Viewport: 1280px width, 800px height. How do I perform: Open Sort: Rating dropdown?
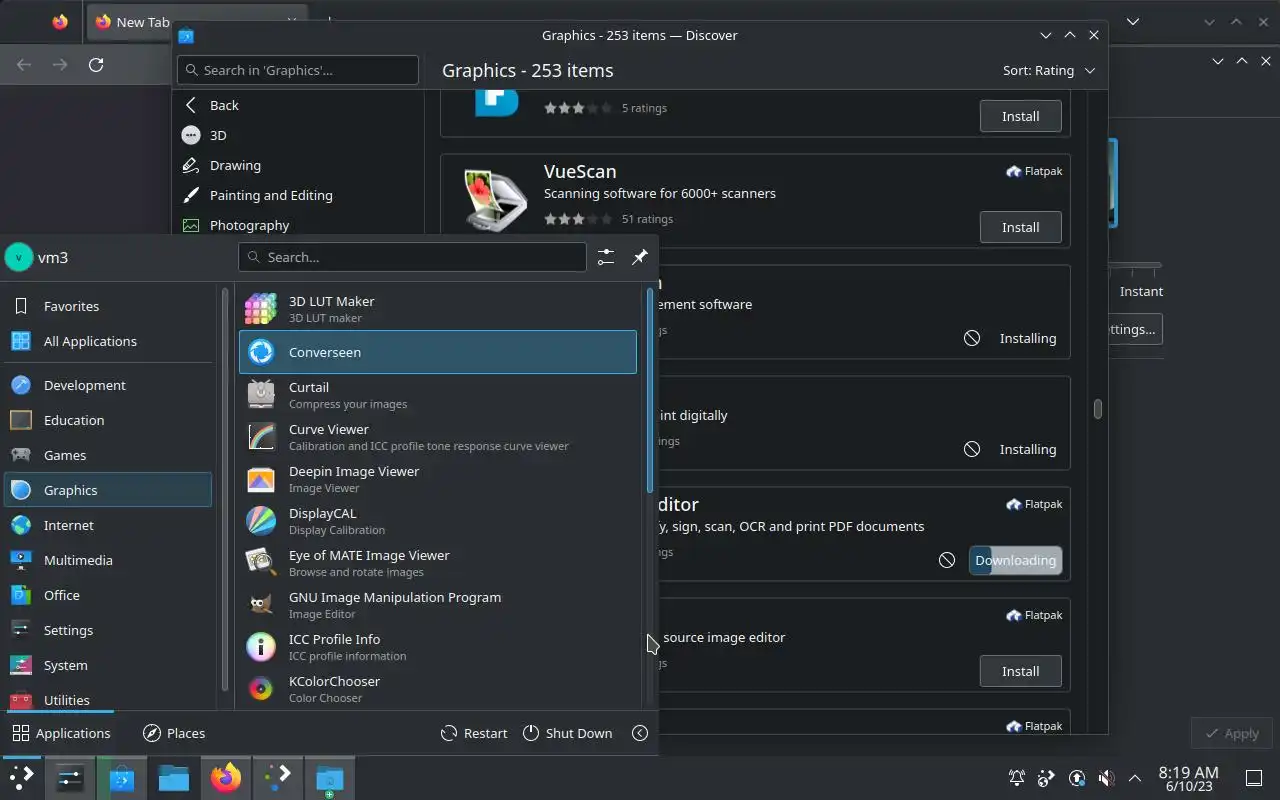tap(1049, 70)
